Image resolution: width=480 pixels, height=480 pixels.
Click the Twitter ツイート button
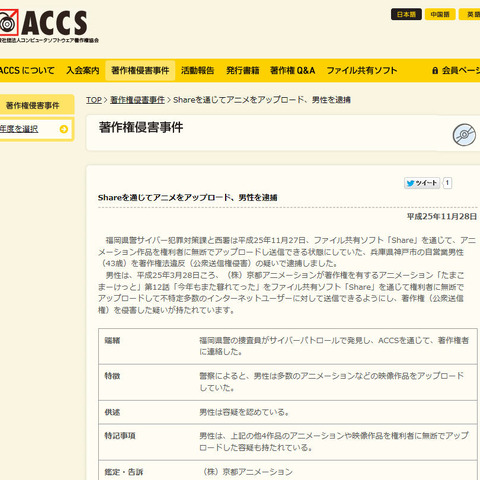click(422, 183)
